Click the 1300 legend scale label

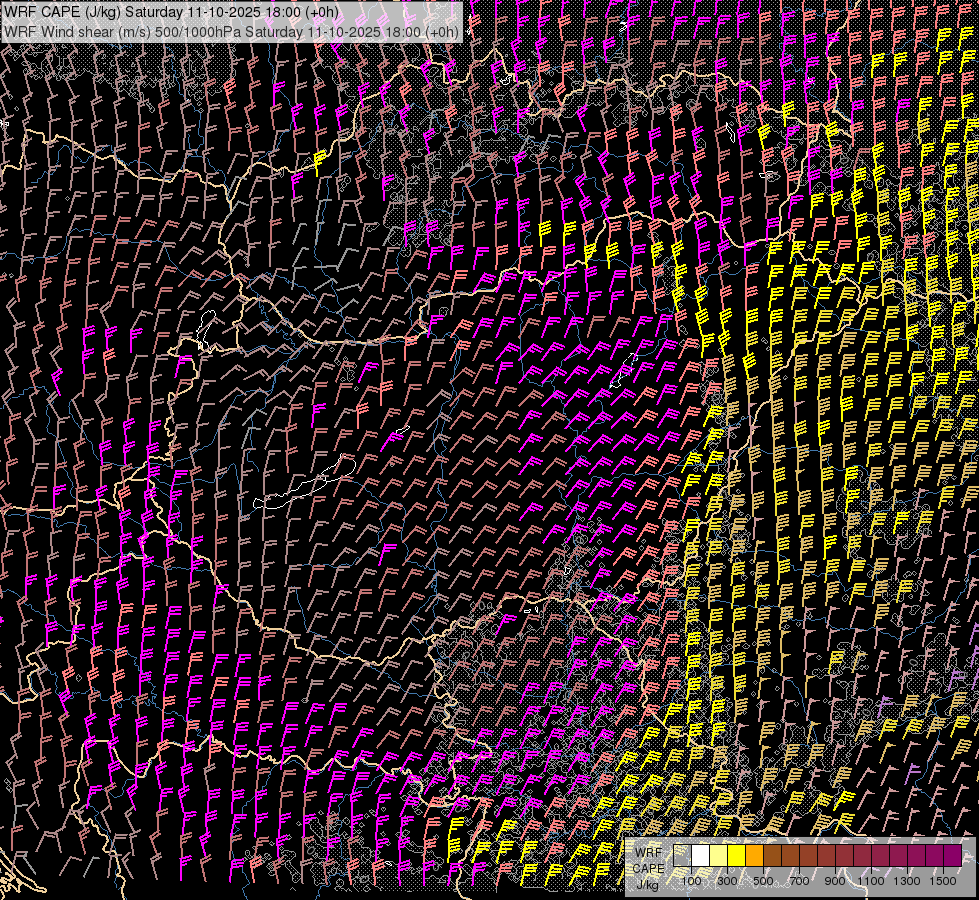(907, 881)
